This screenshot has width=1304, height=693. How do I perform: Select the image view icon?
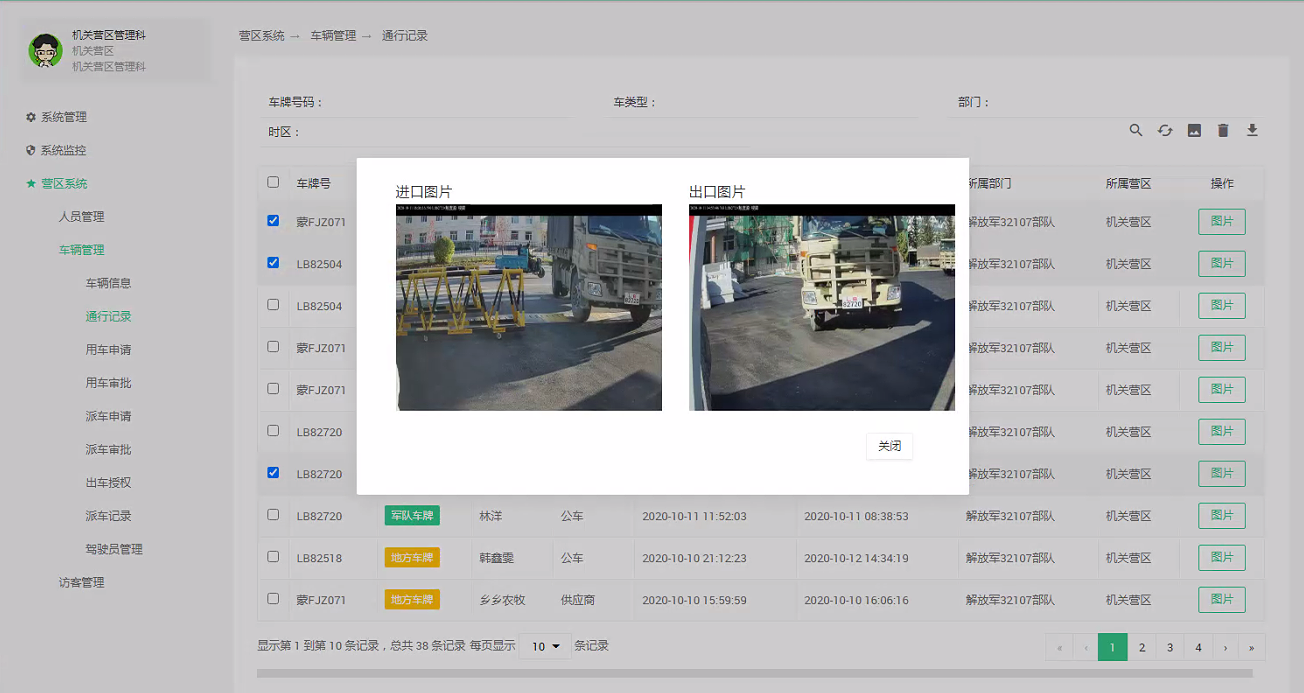pos(1194,130)
